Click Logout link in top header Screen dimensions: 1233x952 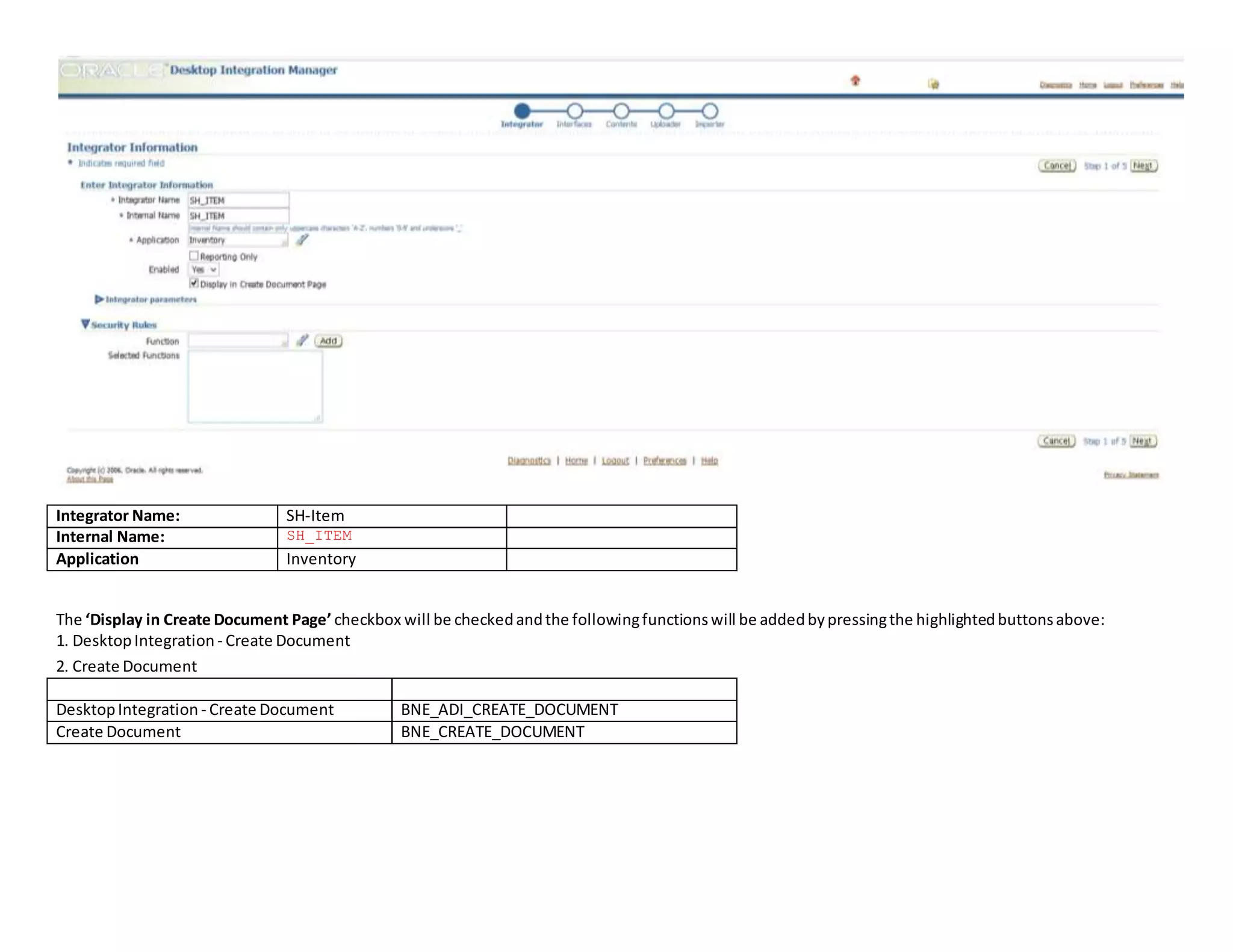(1113, 85)
